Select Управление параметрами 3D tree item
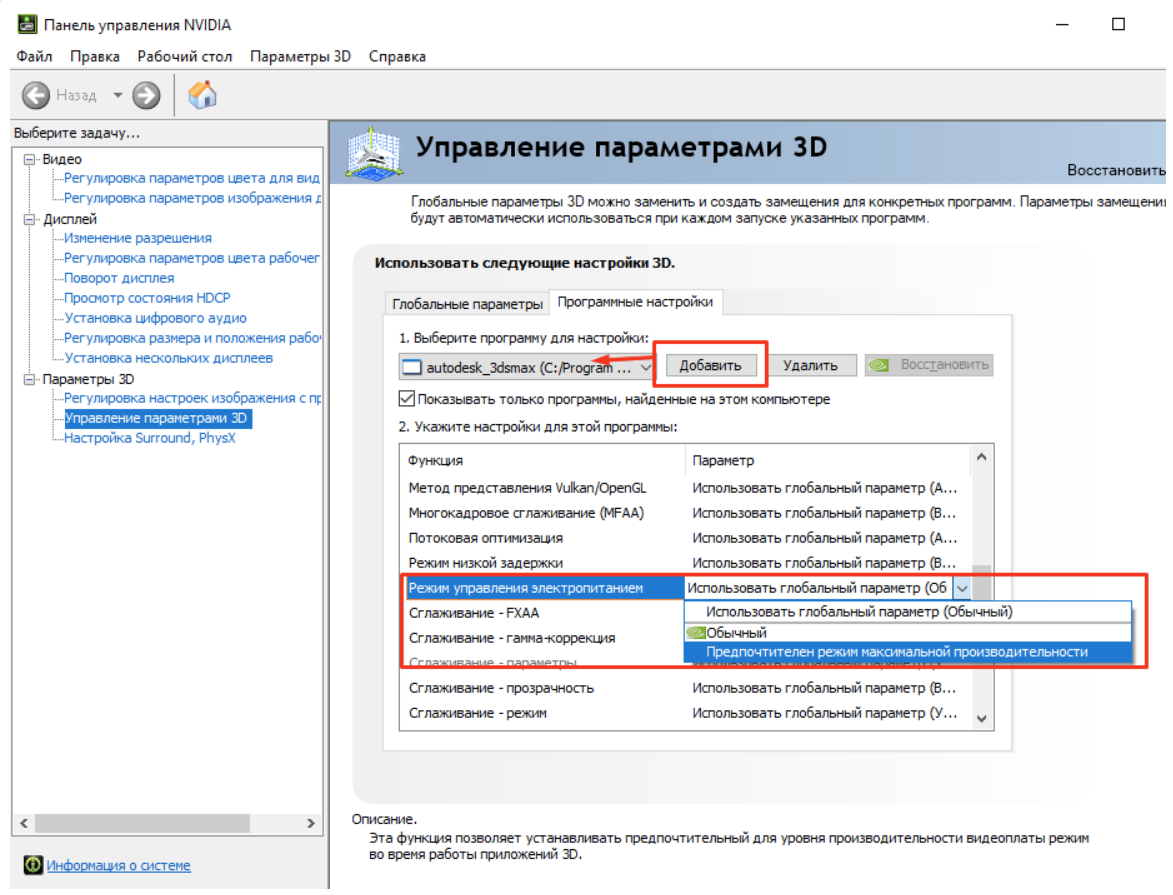Screen dimensions: 1173x895 (x=156, y=418)
